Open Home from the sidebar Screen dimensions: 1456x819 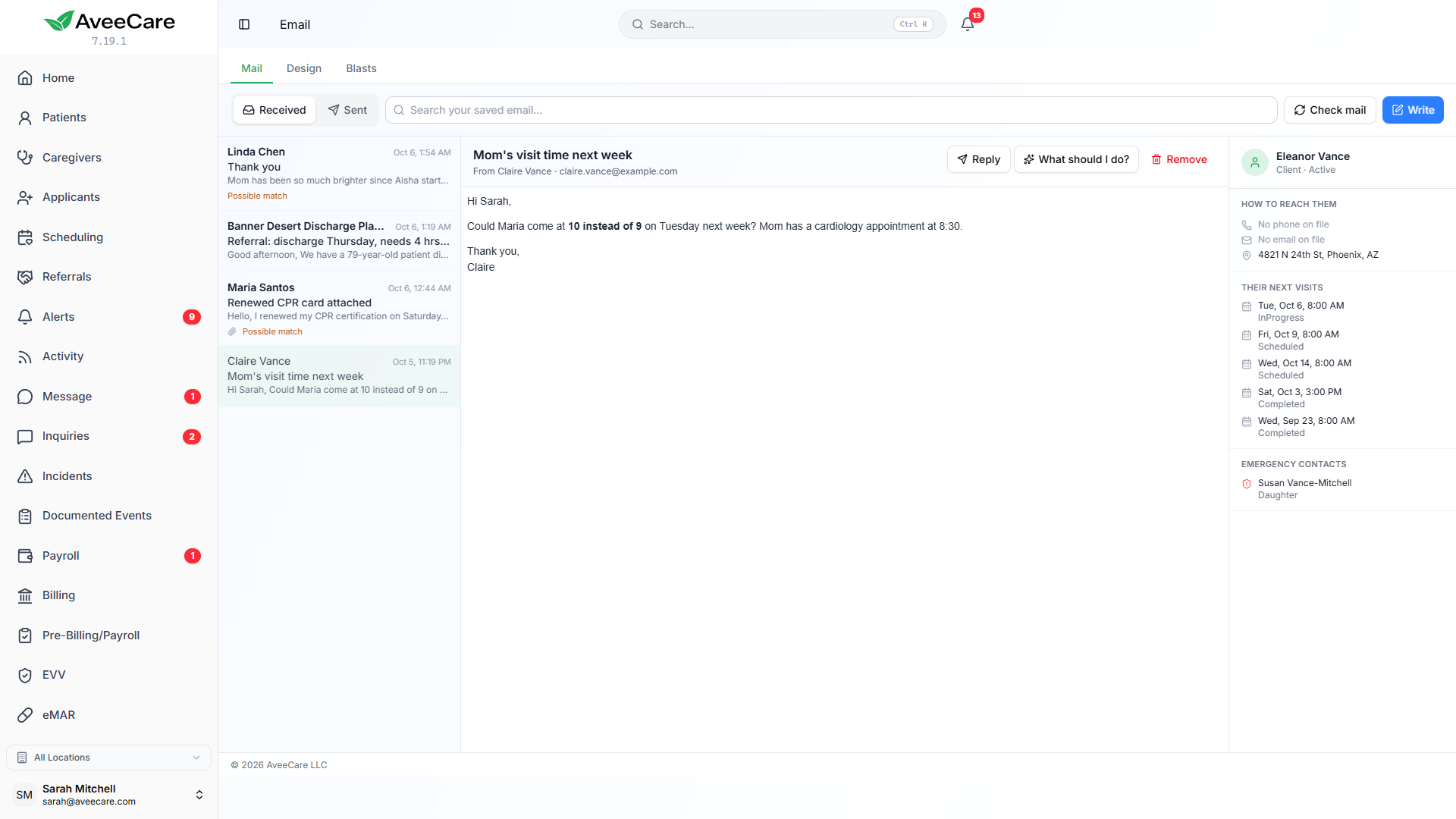pyautogui.click(x=108, y=78)
